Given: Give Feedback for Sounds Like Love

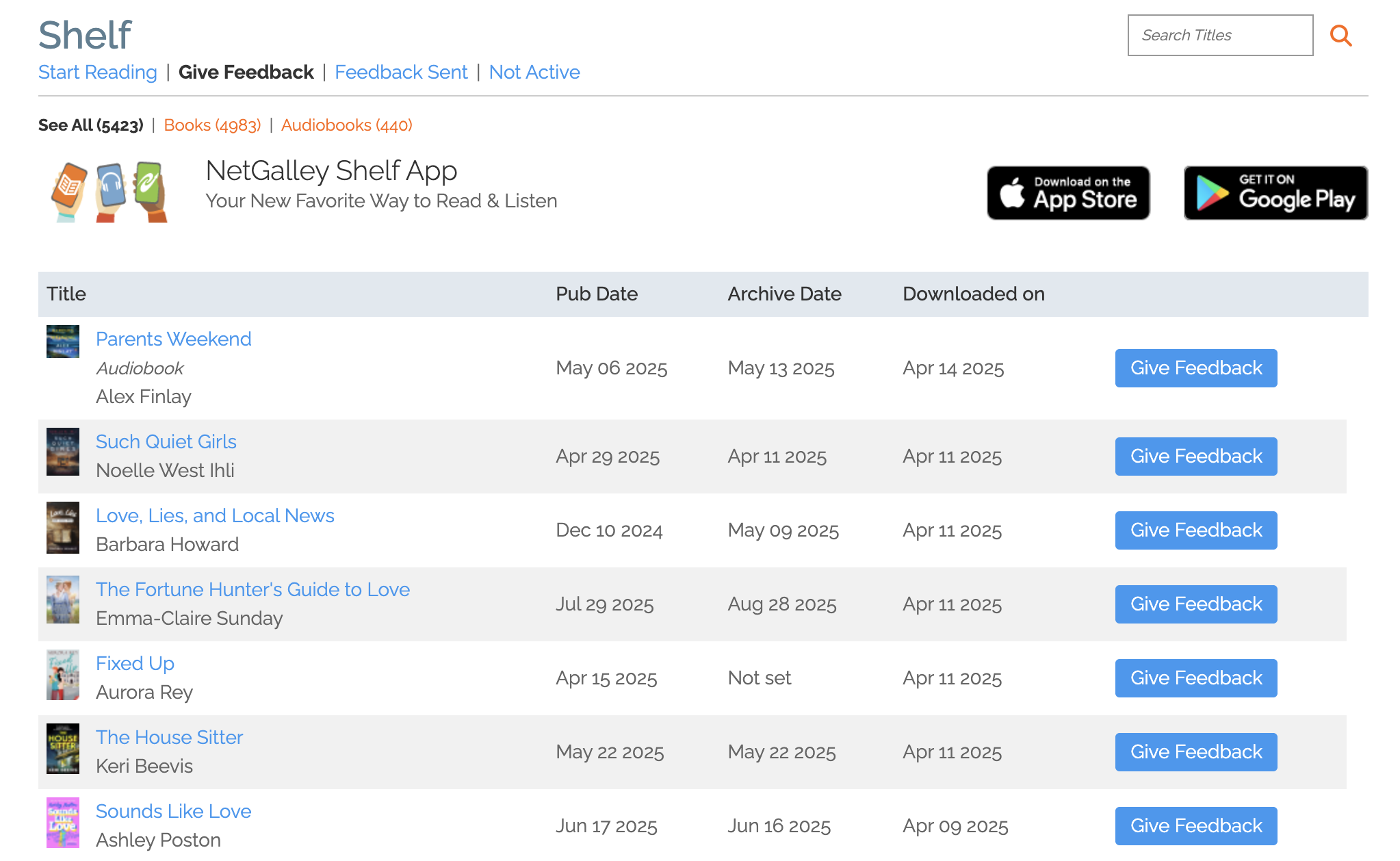Looking at the screenshot, I should (1196, 826).
